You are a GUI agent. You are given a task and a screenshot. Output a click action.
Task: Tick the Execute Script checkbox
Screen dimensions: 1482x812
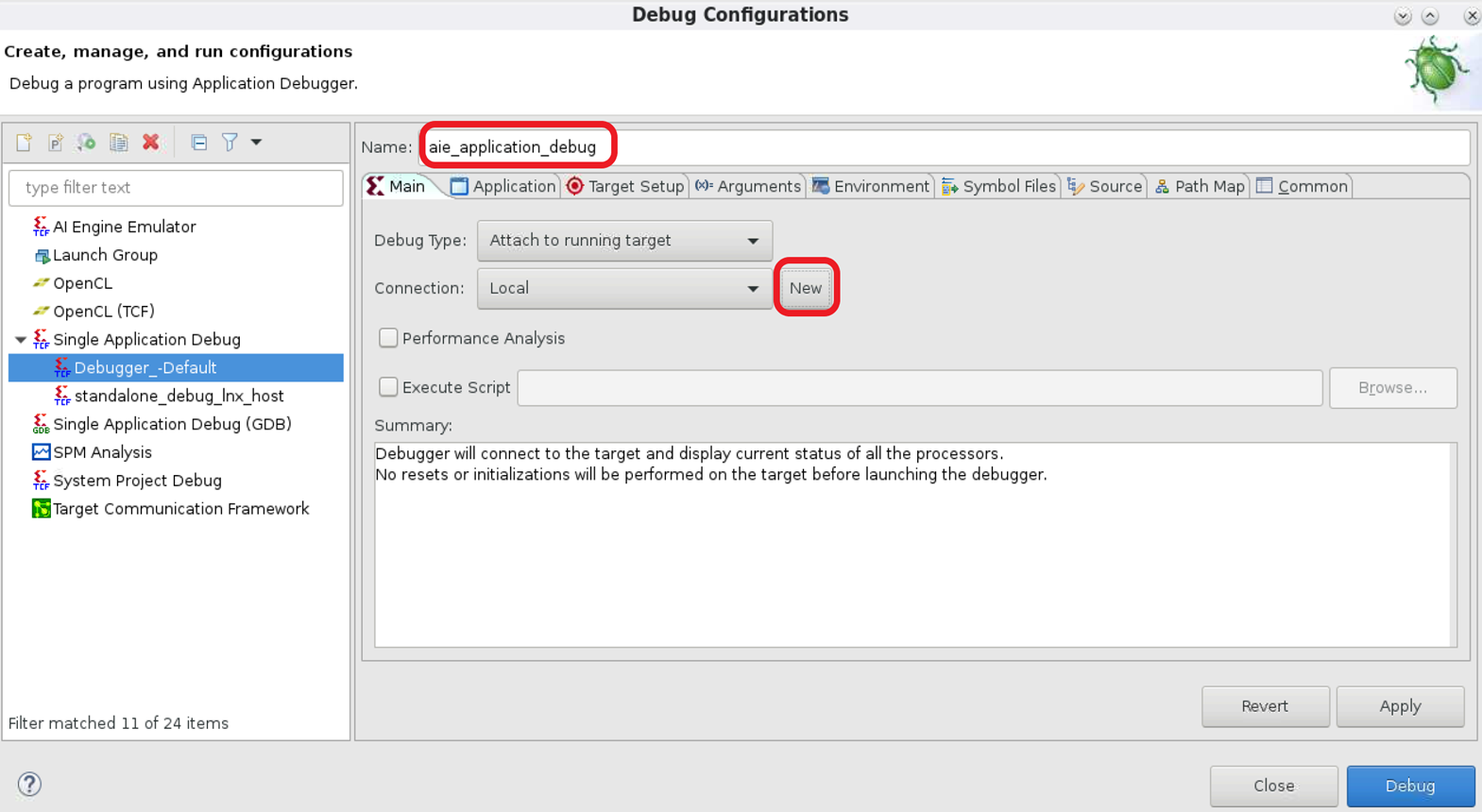[388, 387]
